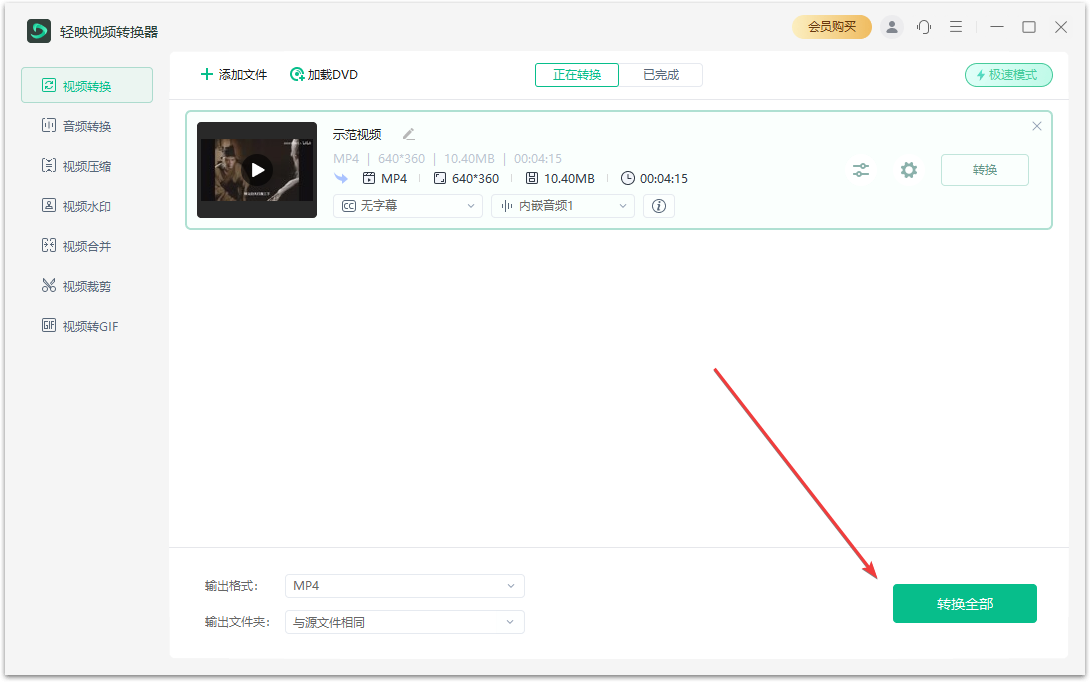
Task: Click the gear settings icon on the video row
Action: (908, 170)
